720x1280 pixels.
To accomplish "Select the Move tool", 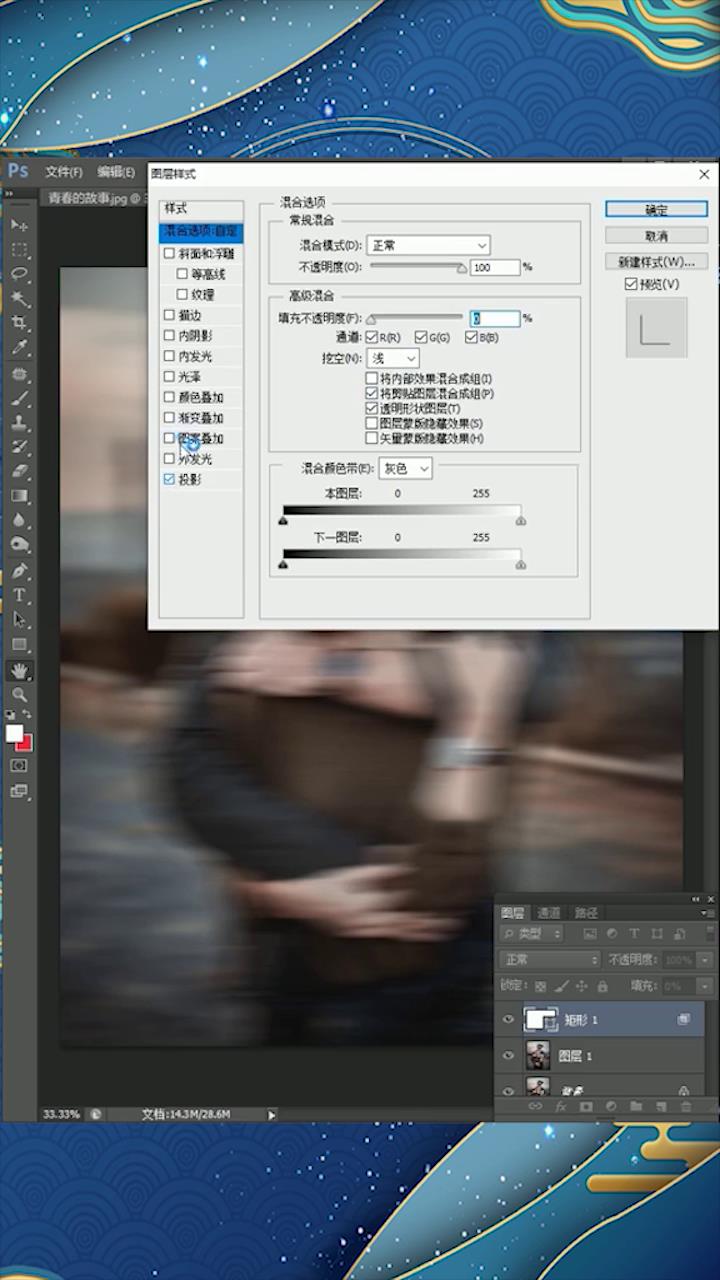I will coord(19,225).
